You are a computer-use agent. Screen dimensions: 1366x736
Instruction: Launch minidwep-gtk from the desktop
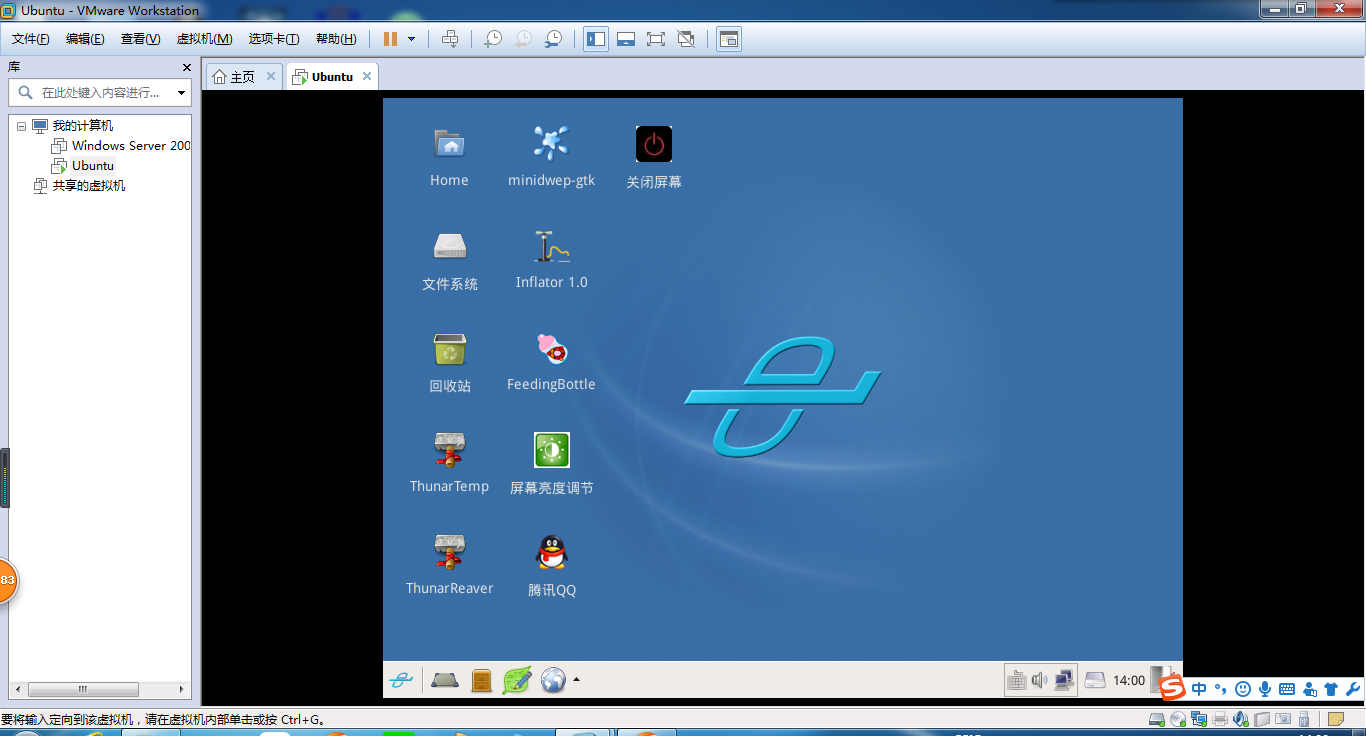click(551, 144)
